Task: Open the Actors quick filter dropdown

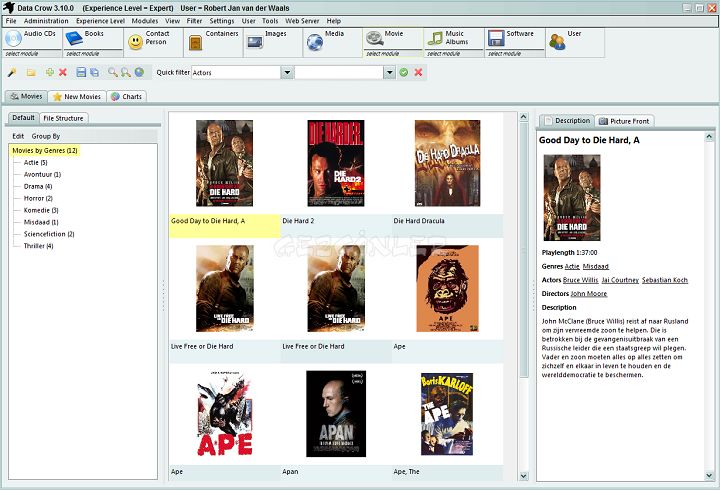Action: click(x=287, y=73)
